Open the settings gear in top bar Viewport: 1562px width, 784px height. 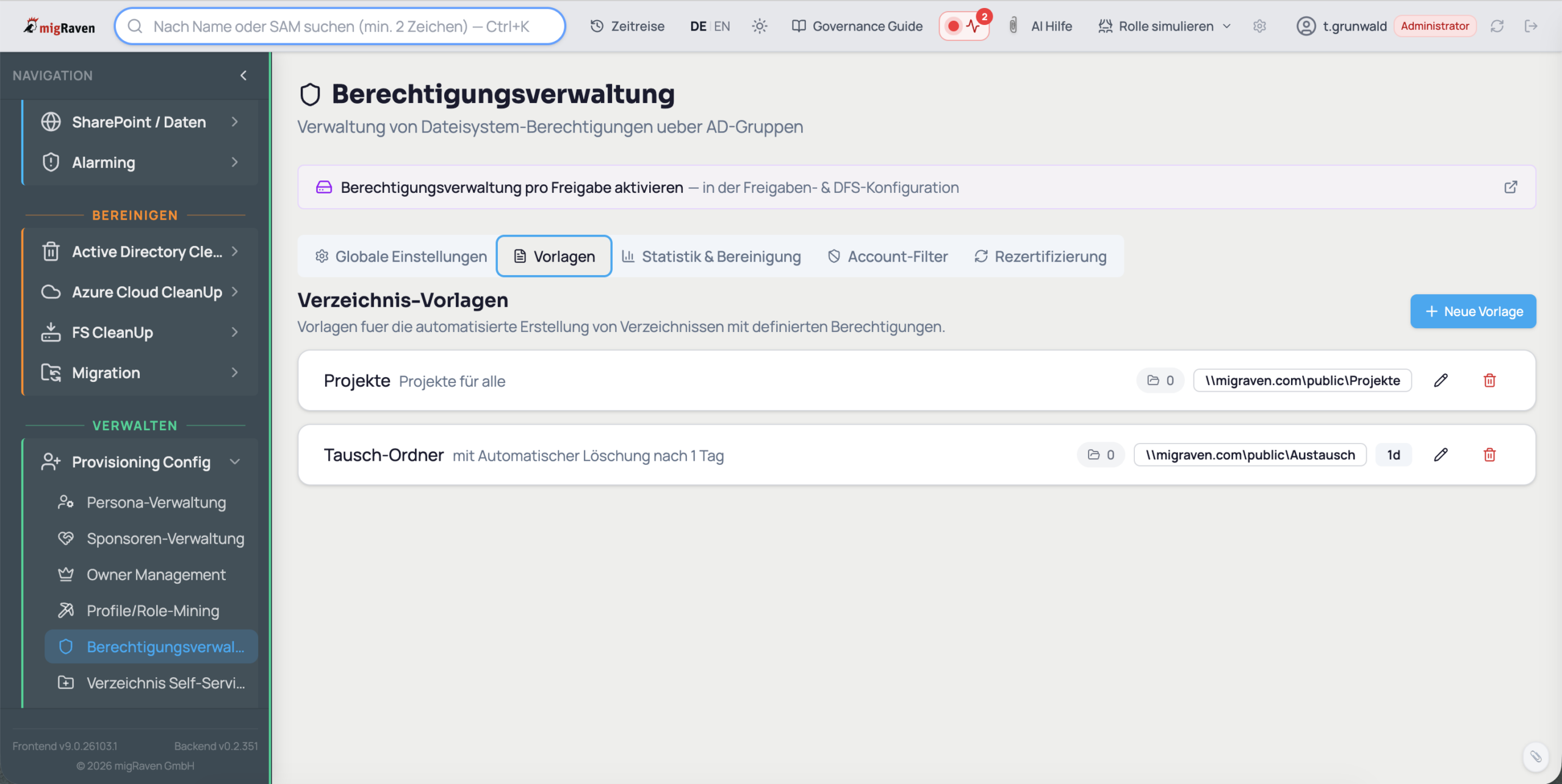click(x=1259, y=26)
